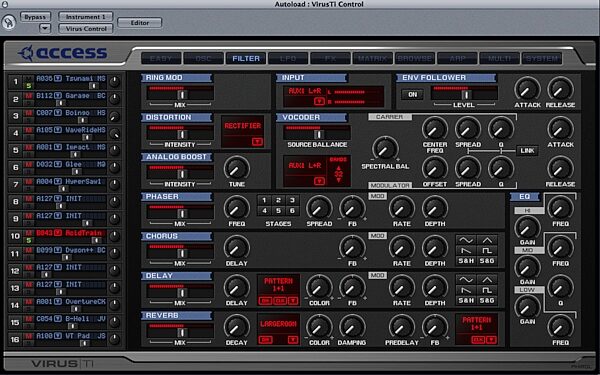The image size is (600, 375).
Task: Toggle the Chorus MOD button
Action: click(x=377, y=236)
